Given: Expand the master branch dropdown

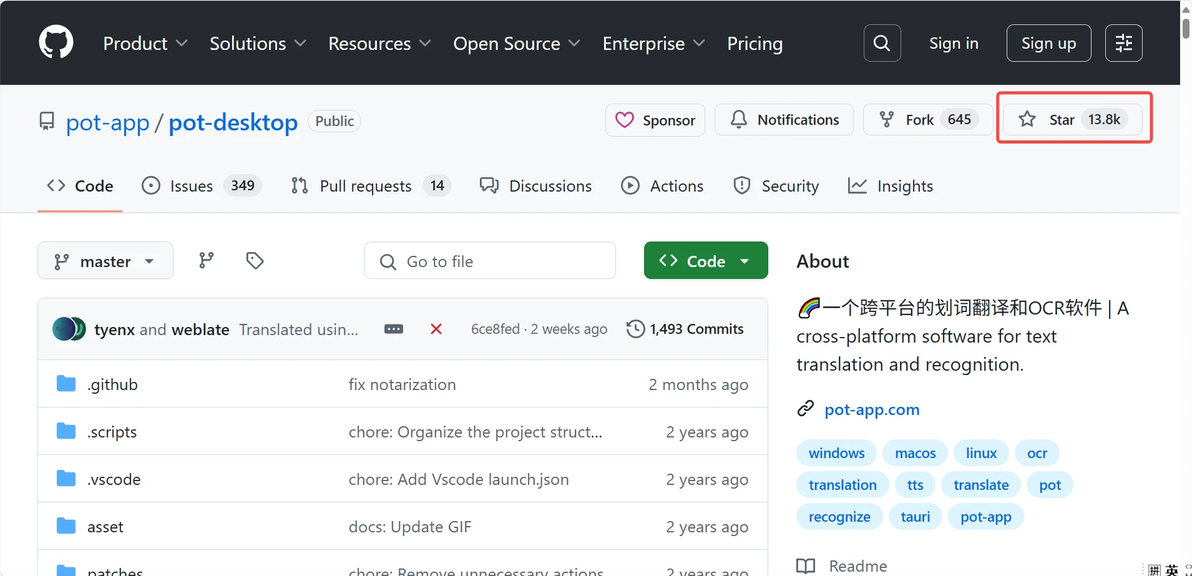Looking at the screenshot, I should [105, 261].
